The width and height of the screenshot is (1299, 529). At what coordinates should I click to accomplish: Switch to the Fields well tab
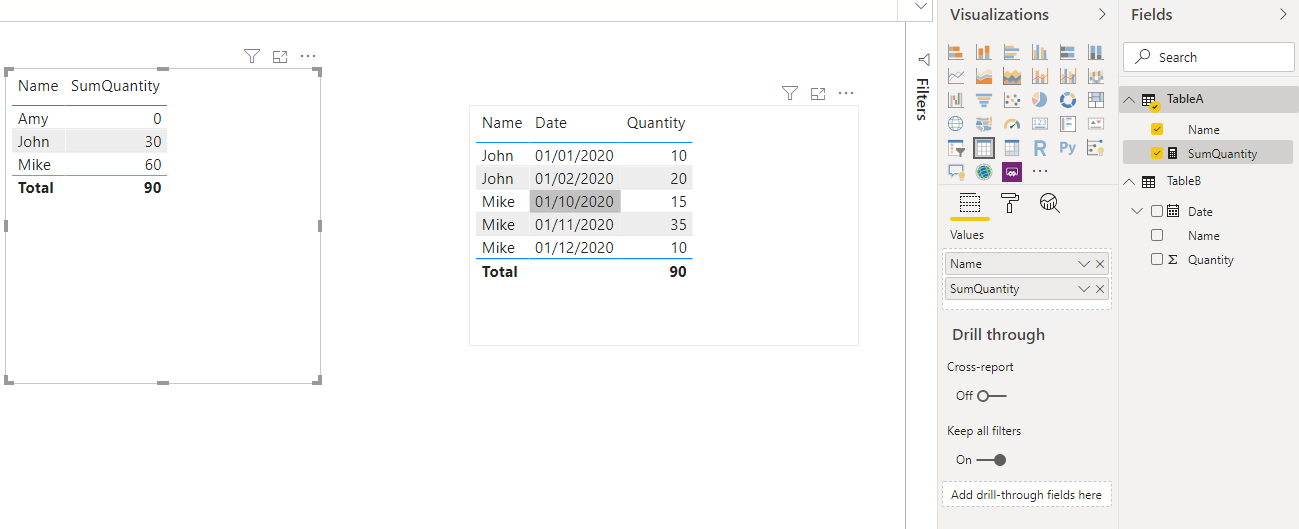click(x=969, y=203)
